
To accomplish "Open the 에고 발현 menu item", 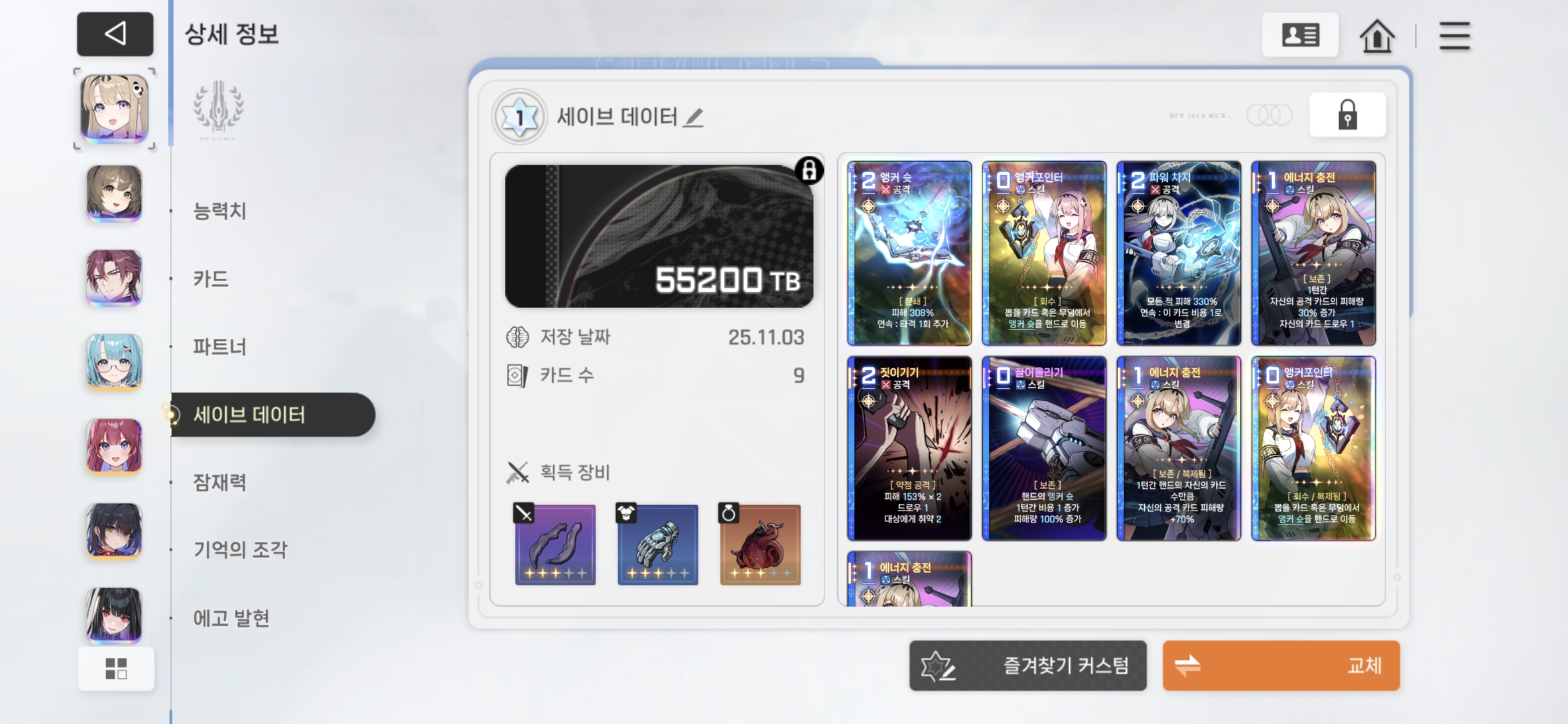I will click(x=231, y=618).
